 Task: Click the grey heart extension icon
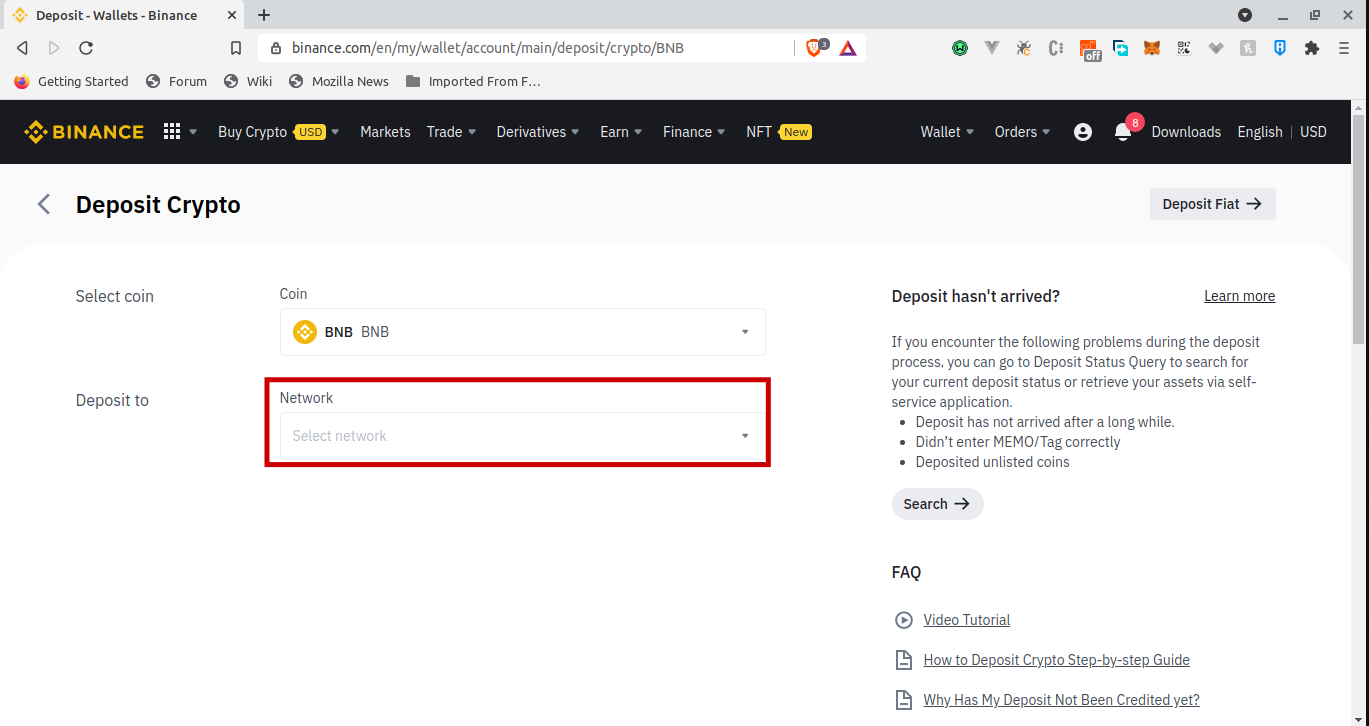(1216, 47)
